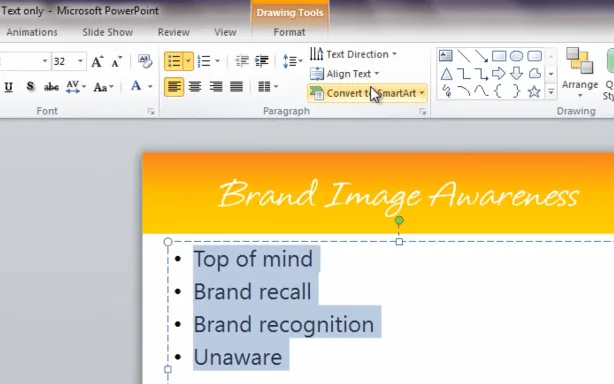Align text right
This screenshot has width=614, height=384.
216,87
